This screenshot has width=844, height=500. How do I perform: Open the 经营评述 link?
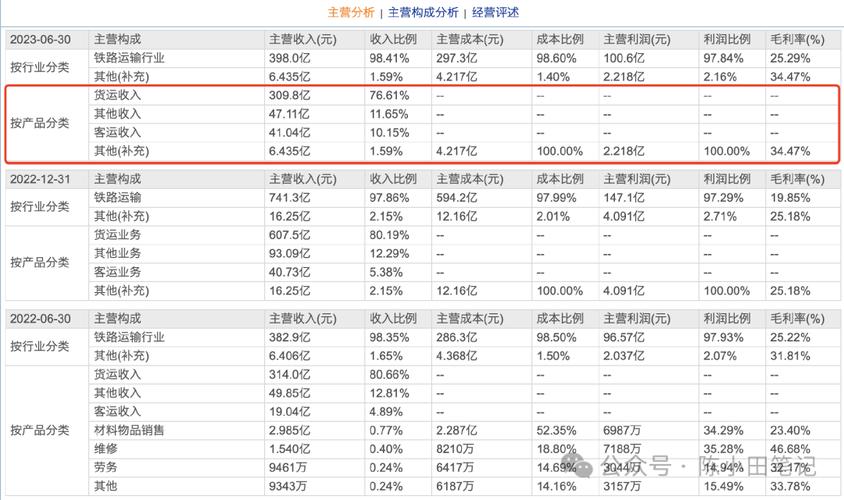coord(495,12)
